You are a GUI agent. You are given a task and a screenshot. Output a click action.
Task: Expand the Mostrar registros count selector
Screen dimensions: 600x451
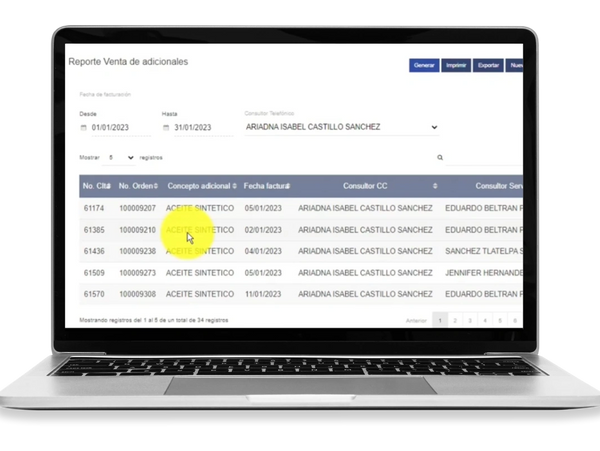tap(121, 158)
